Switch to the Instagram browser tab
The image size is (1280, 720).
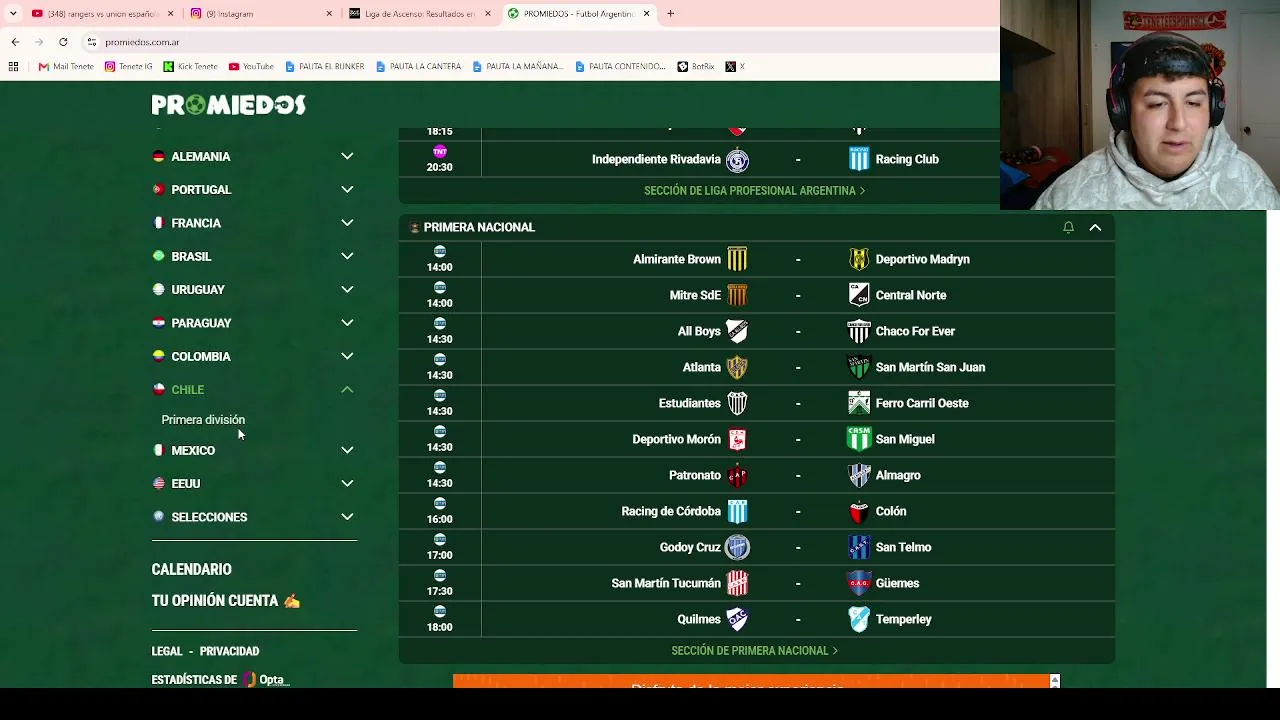(x=260, y=14)
